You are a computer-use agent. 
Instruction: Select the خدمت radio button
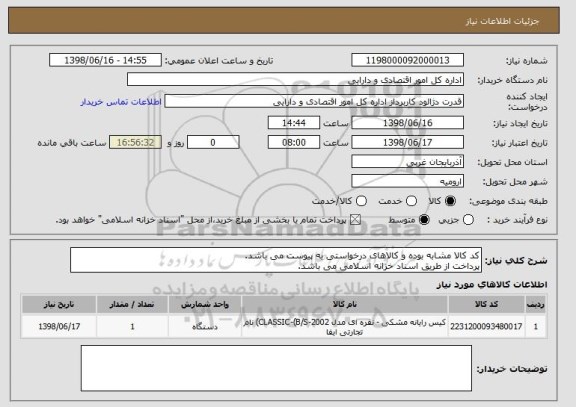pyautogui.click(x=411, y=201)
